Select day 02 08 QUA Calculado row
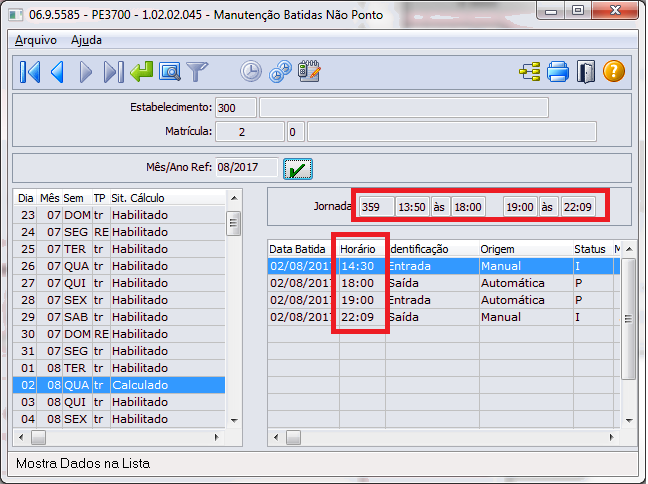 (119, 384)
